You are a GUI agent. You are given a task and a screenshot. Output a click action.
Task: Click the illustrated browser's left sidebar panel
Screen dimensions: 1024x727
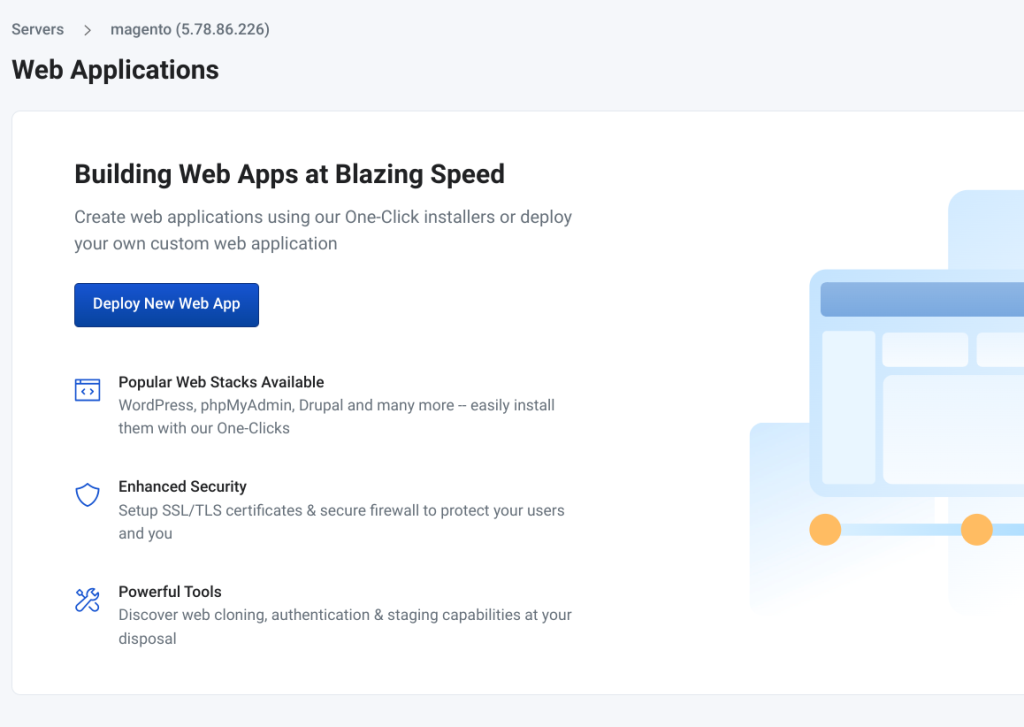point(849,408)
